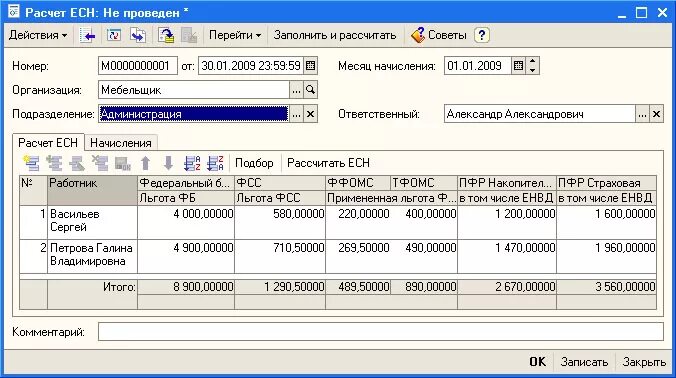Viewport: 676px width, 378px height.
Task: Open Советы assistant
Action: (439, 35)
